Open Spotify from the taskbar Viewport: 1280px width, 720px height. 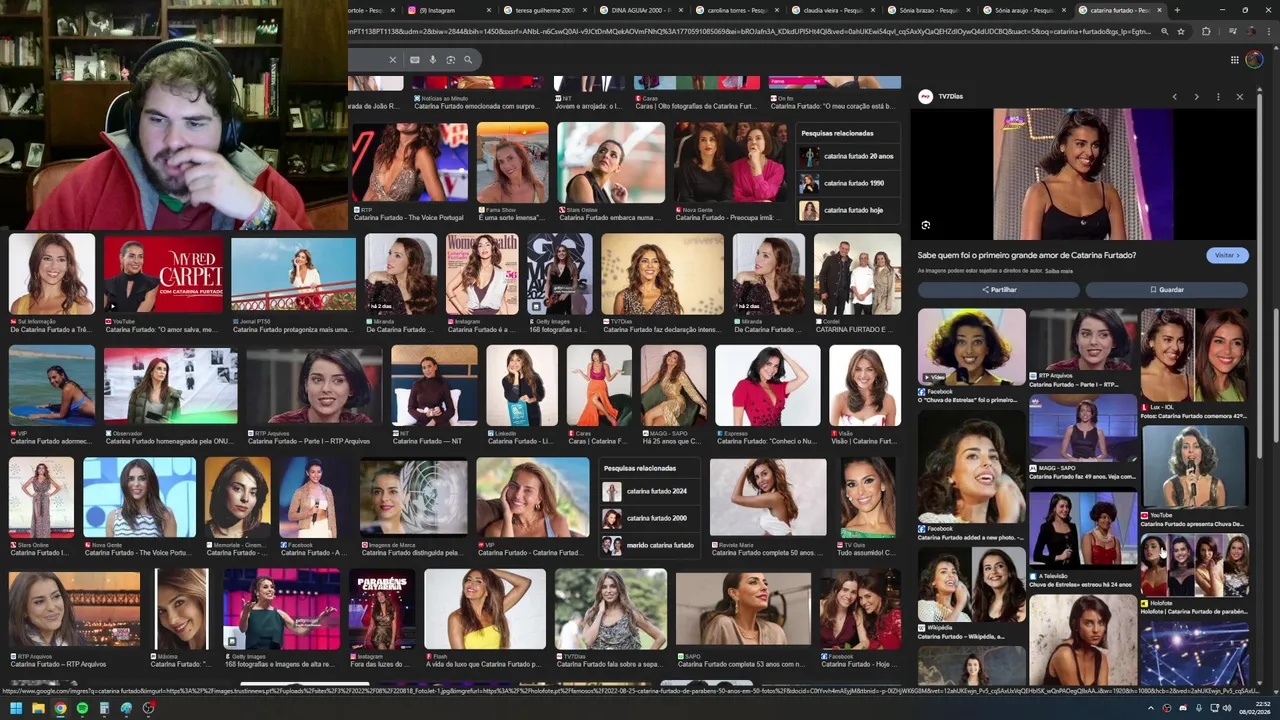pyautogui.click(x=82, y=708)
